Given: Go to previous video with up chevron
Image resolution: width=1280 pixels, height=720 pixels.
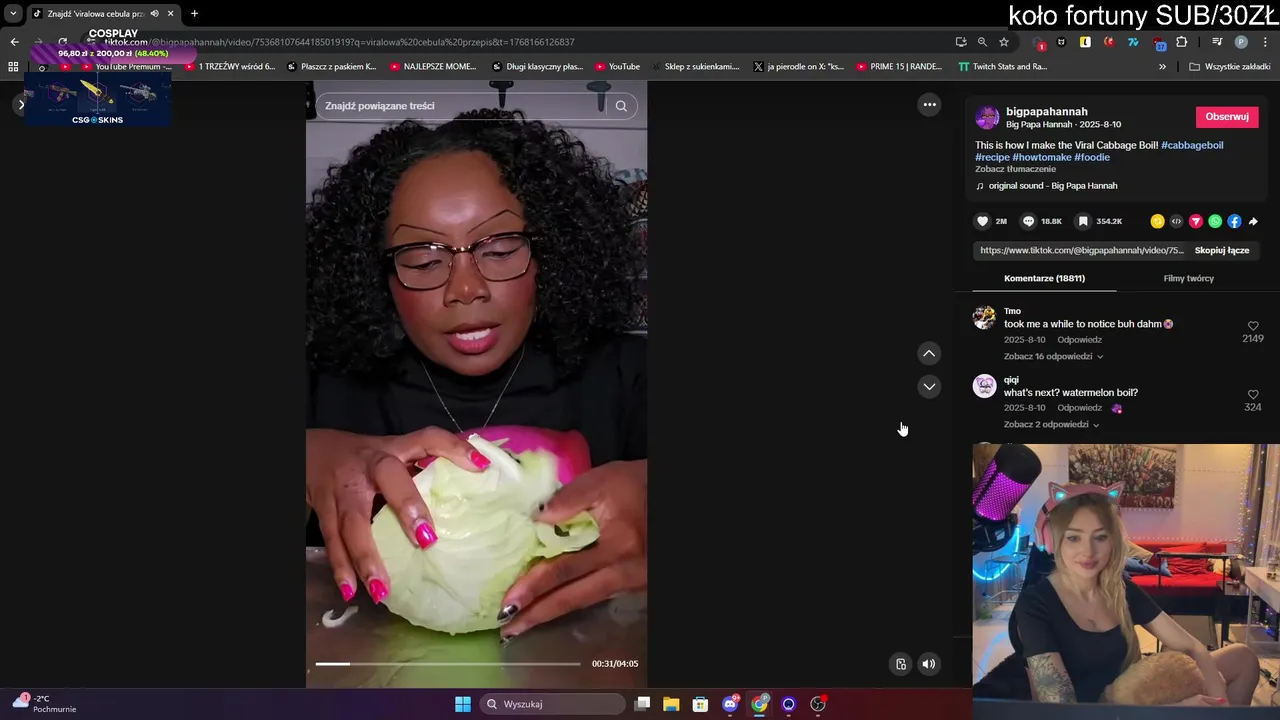Looking at the screenshot, I should (x=929, y=353).
